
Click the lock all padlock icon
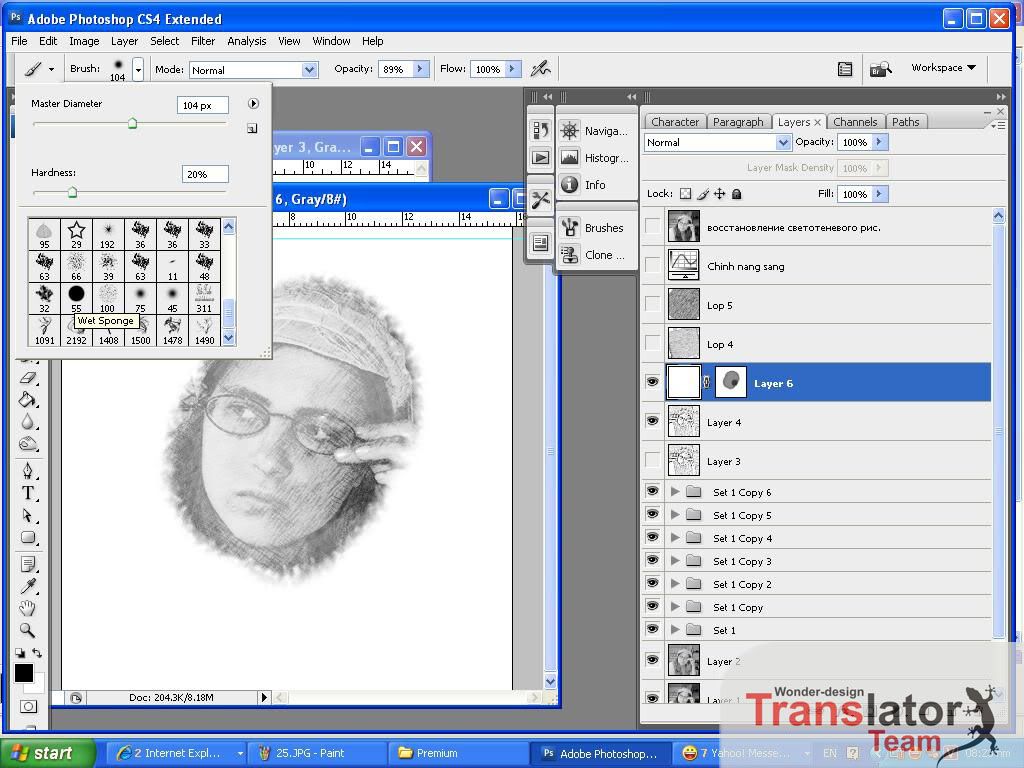click(x=737, y=194)
